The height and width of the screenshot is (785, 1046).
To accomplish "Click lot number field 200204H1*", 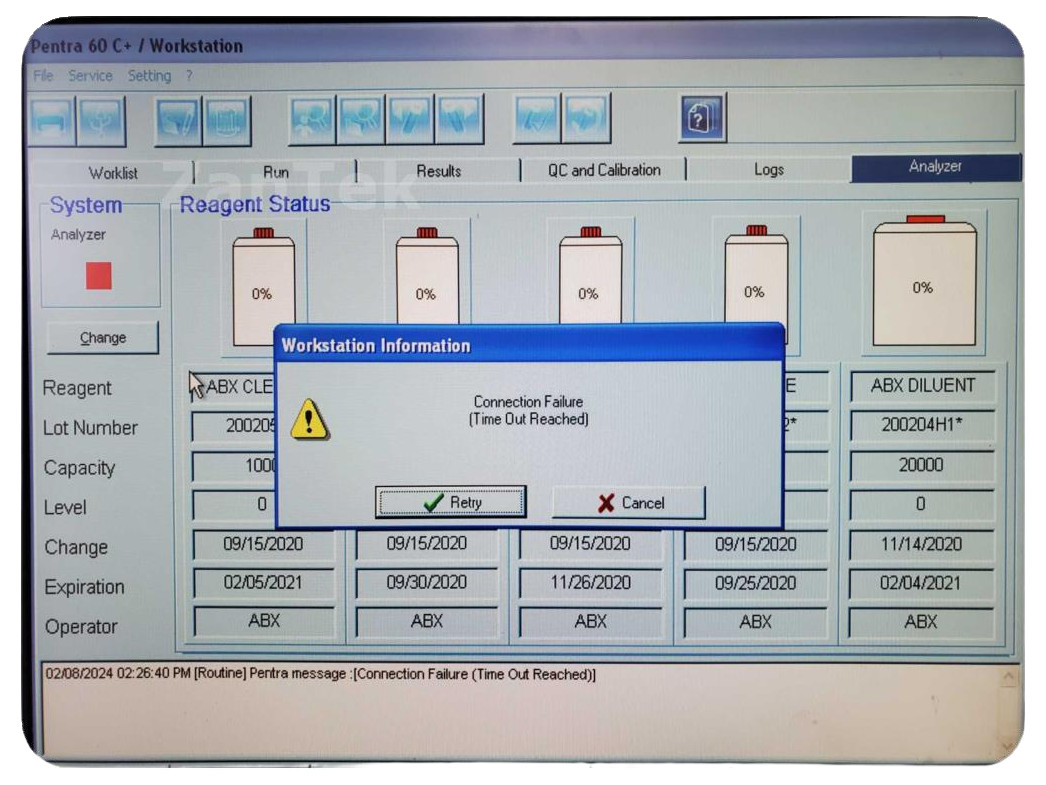I will (922, 425).
